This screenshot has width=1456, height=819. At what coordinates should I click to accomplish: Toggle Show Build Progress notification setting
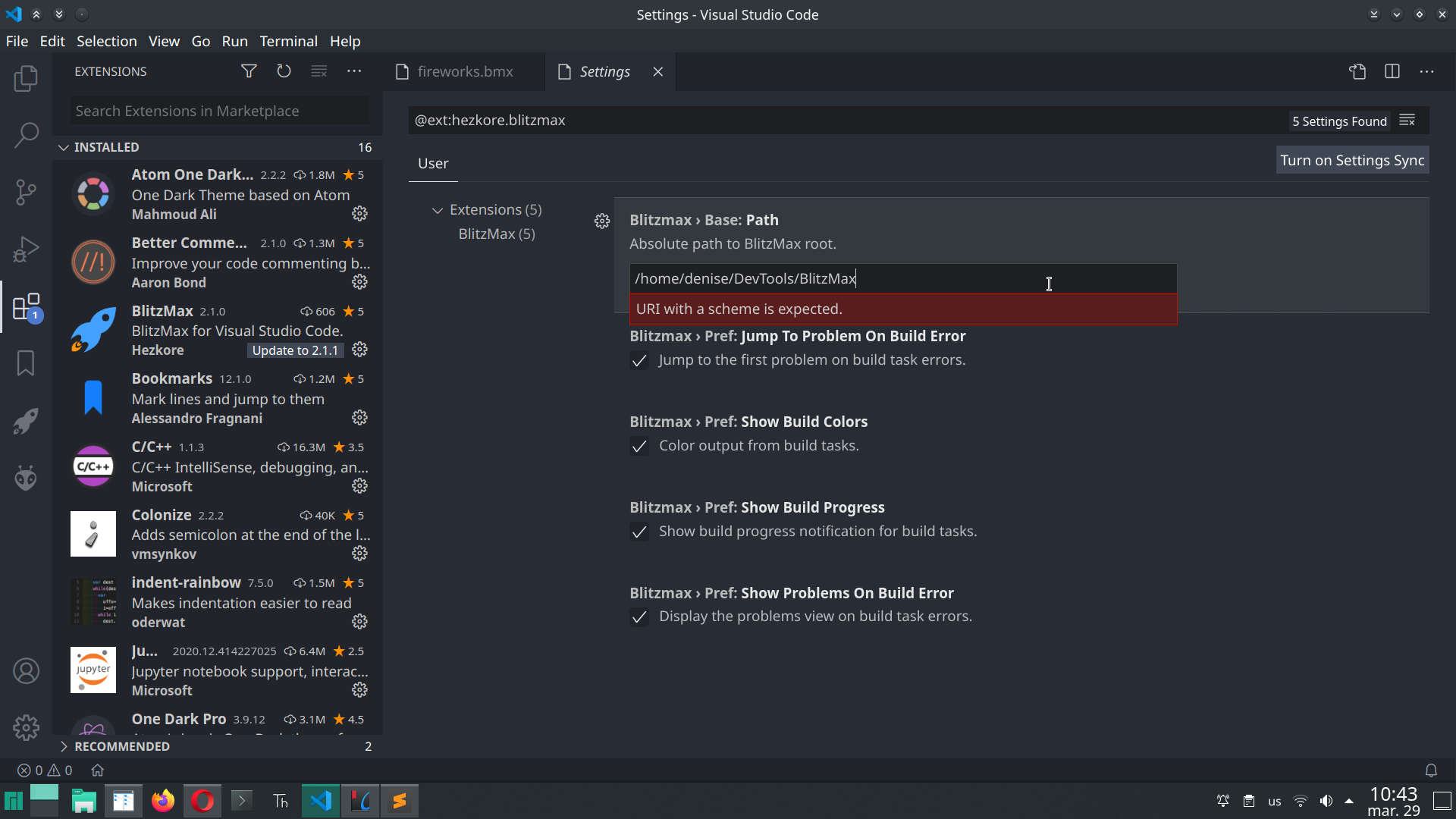[x=639, y=532]
